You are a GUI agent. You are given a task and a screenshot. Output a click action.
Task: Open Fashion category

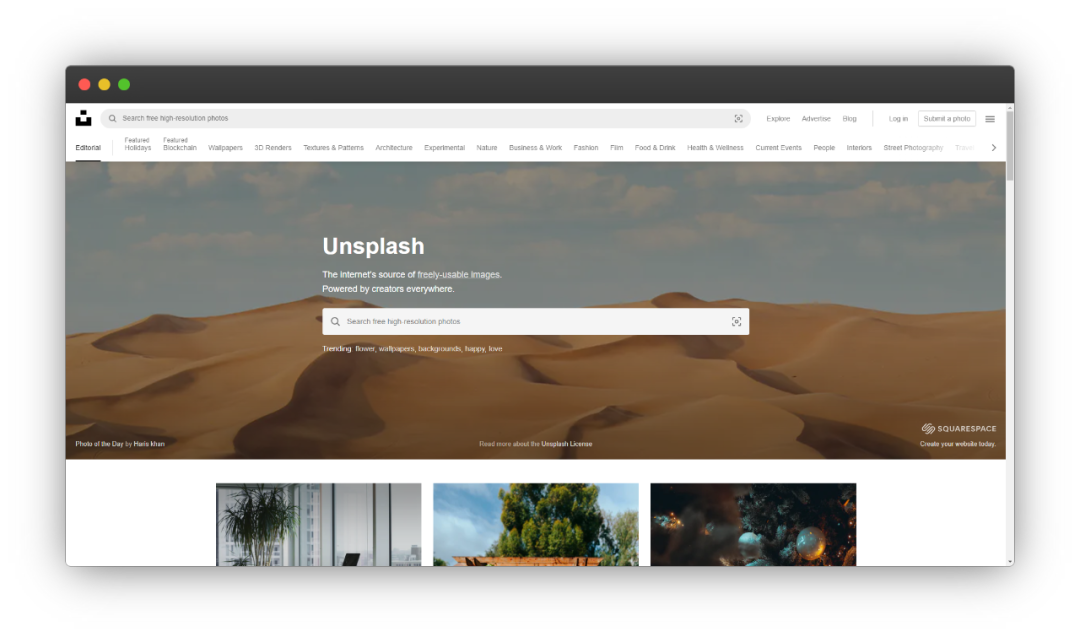tap(586, 147)
